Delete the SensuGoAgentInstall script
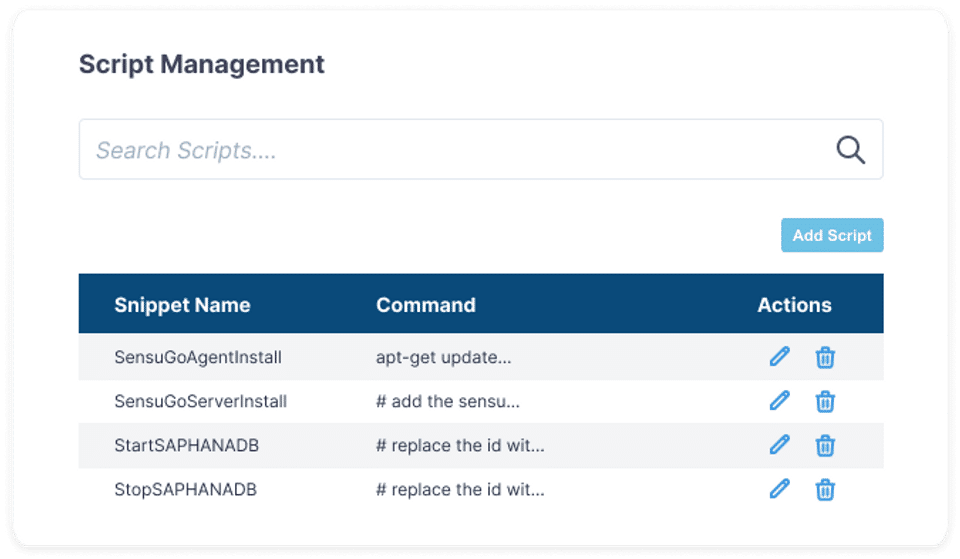 click(825, 357)
